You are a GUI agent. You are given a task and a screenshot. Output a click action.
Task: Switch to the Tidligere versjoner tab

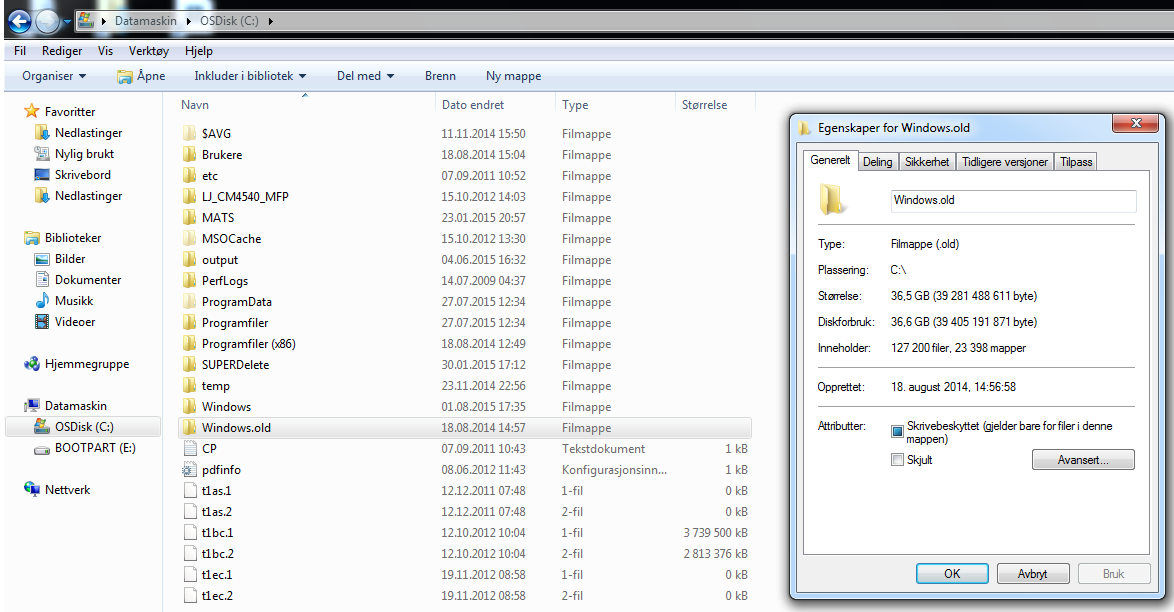1005,162
